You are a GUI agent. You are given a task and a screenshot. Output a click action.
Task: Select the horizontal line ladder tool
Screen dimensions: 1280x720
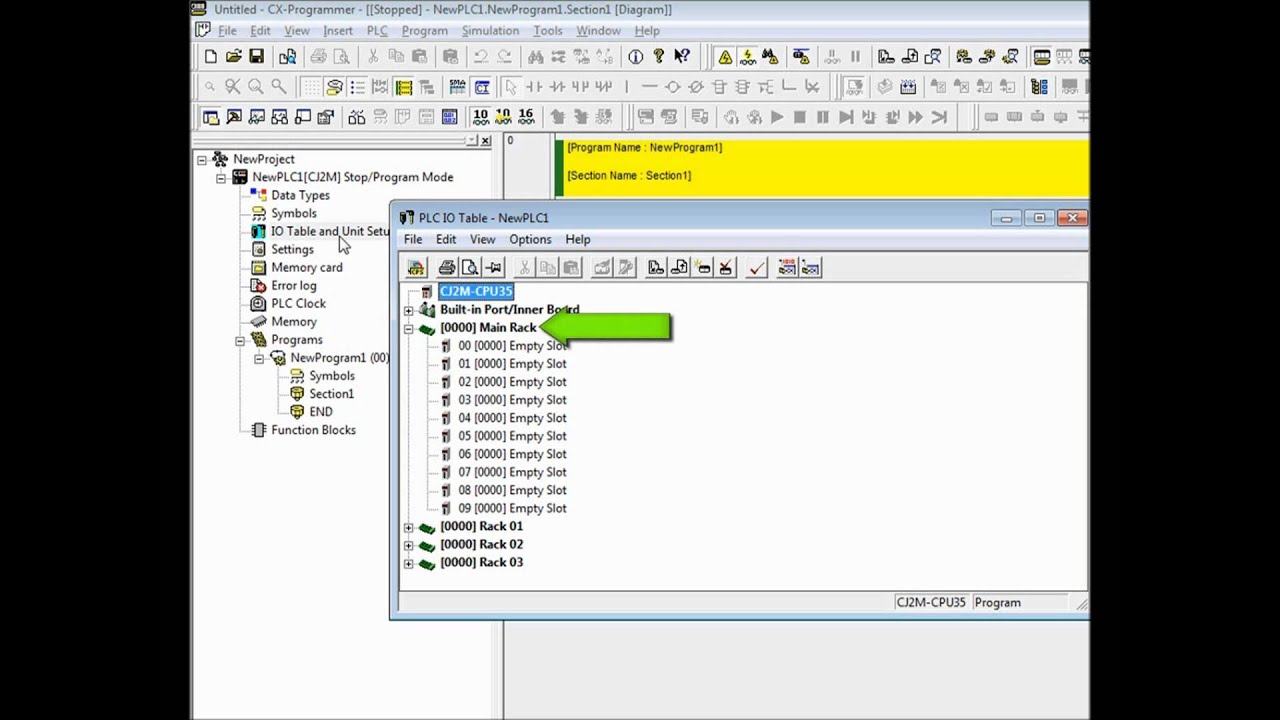pos(650,87)
